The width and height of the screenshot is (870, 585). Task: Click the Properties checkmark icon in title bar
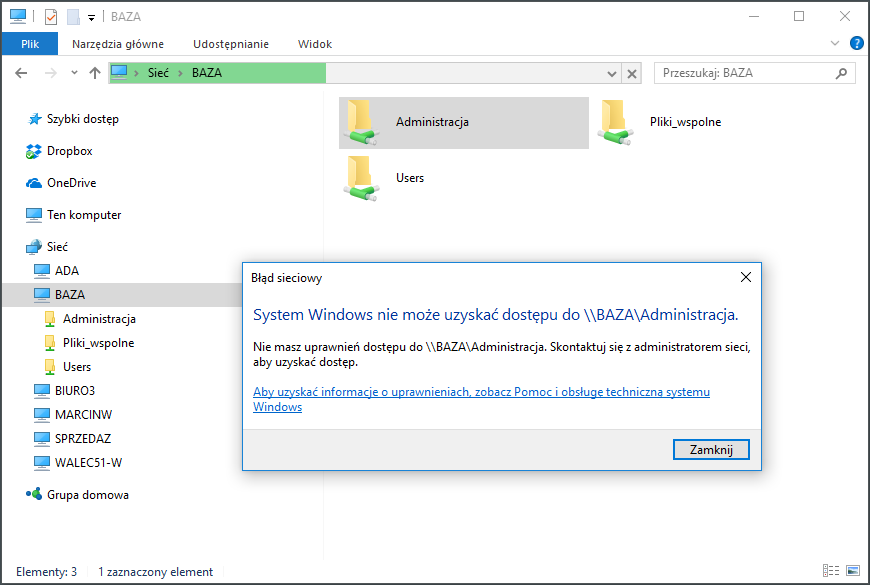pyautogui.click(x=51, y=16)
